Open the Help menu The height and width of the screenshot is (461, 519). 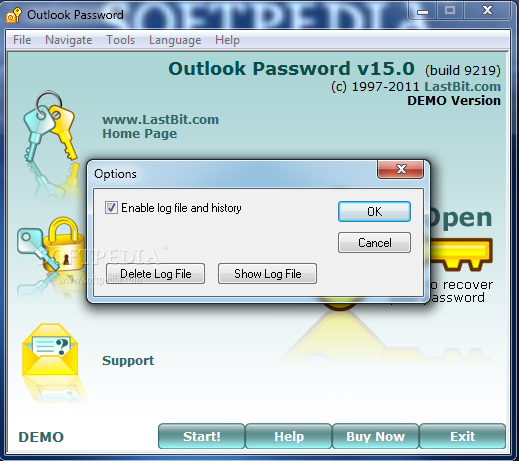227,40
